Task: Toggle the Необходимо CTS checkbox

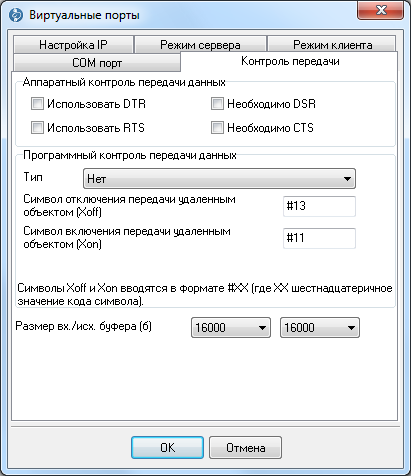Action: 217,128
